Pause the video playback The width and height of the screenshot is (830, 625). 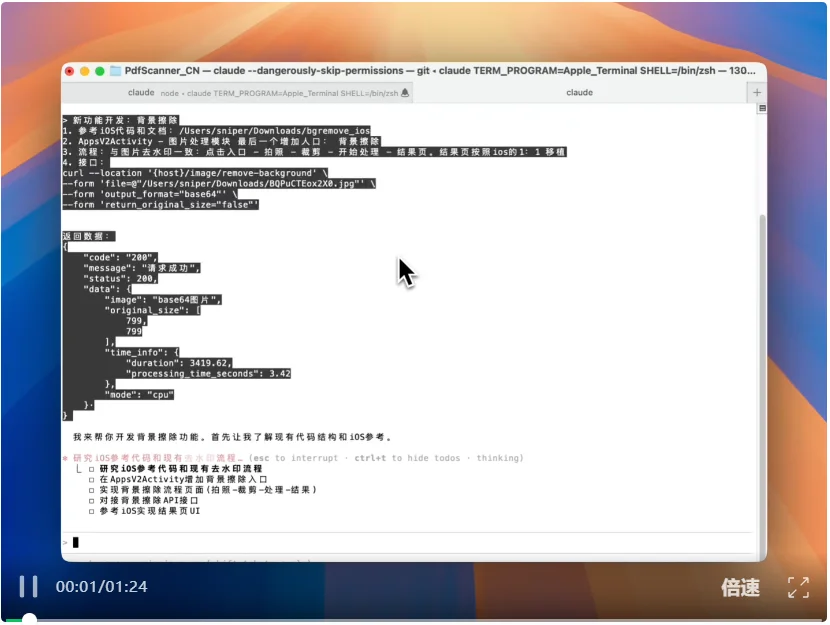click(29, 586)
